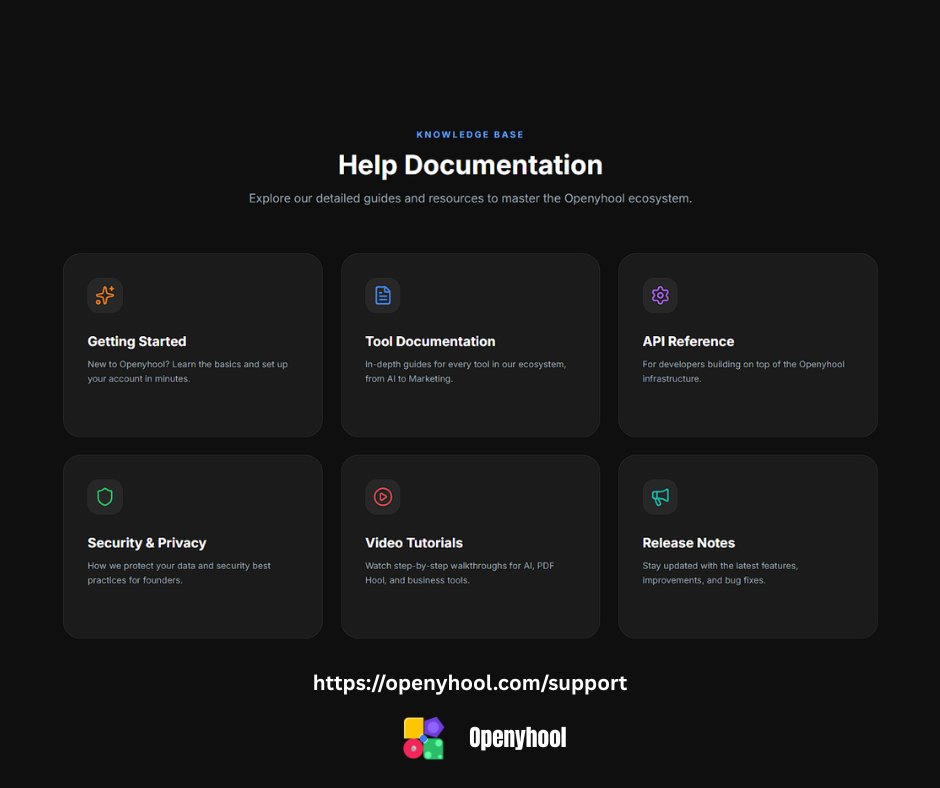The image size is (940, 788).
Task: Click the blue document Tool Documentation icon
Action: [382, 295]
